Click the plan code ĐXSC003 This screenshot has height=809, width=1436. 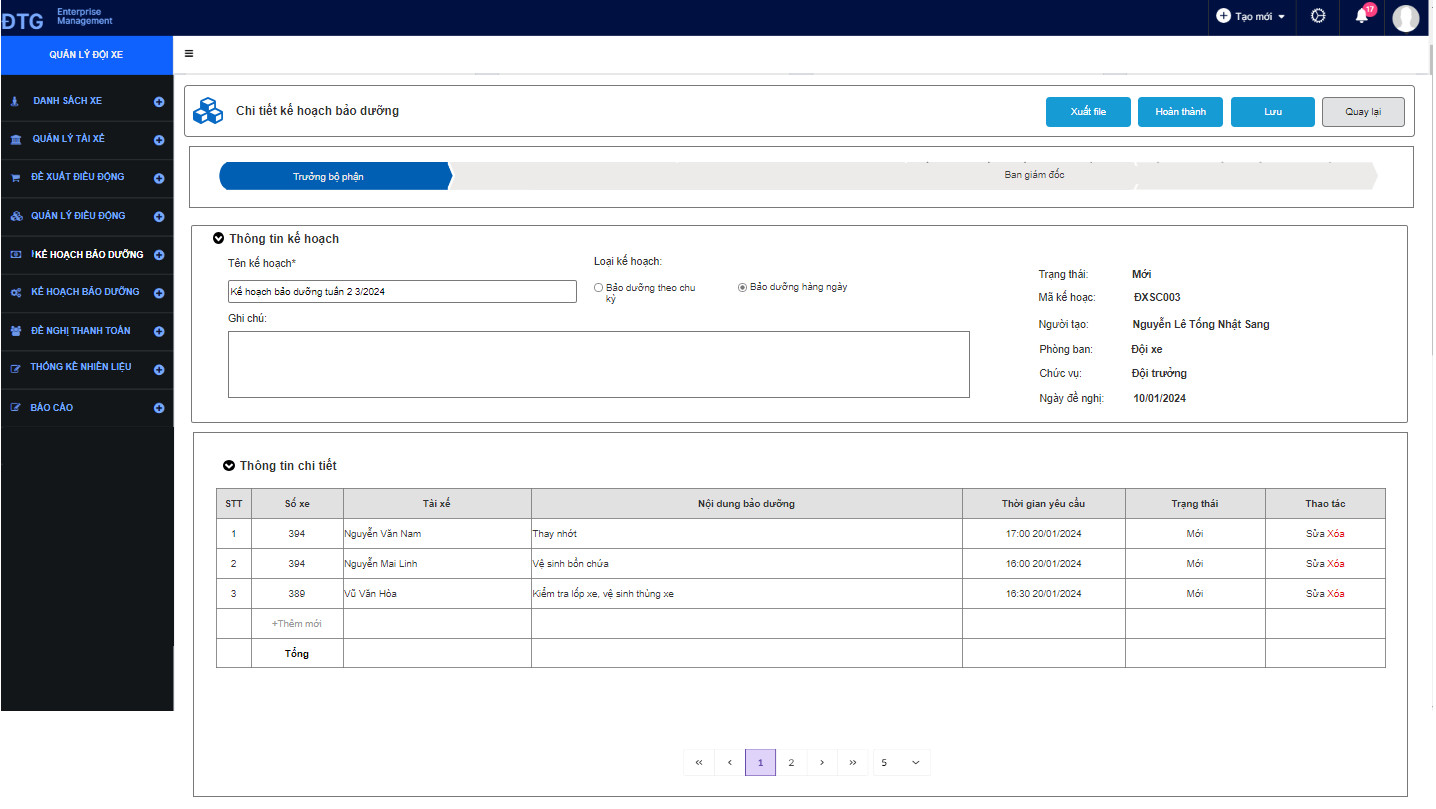tap(1157, 298)
